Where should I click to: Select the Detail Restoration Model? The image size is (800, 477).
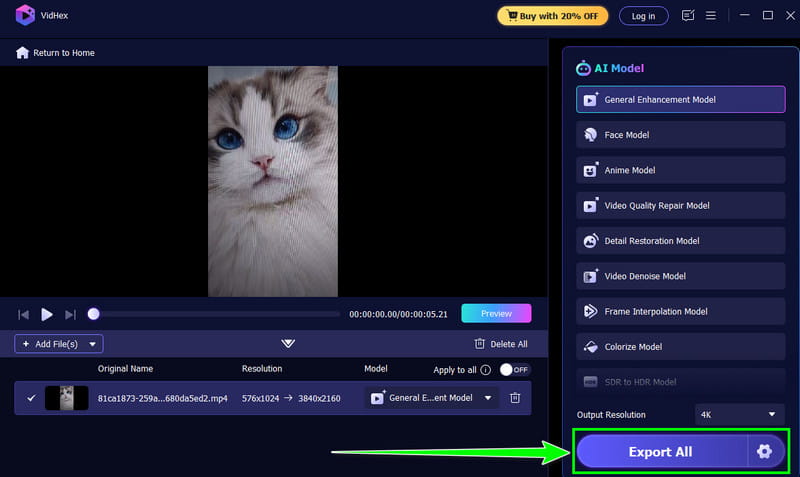tap(680, 241)
